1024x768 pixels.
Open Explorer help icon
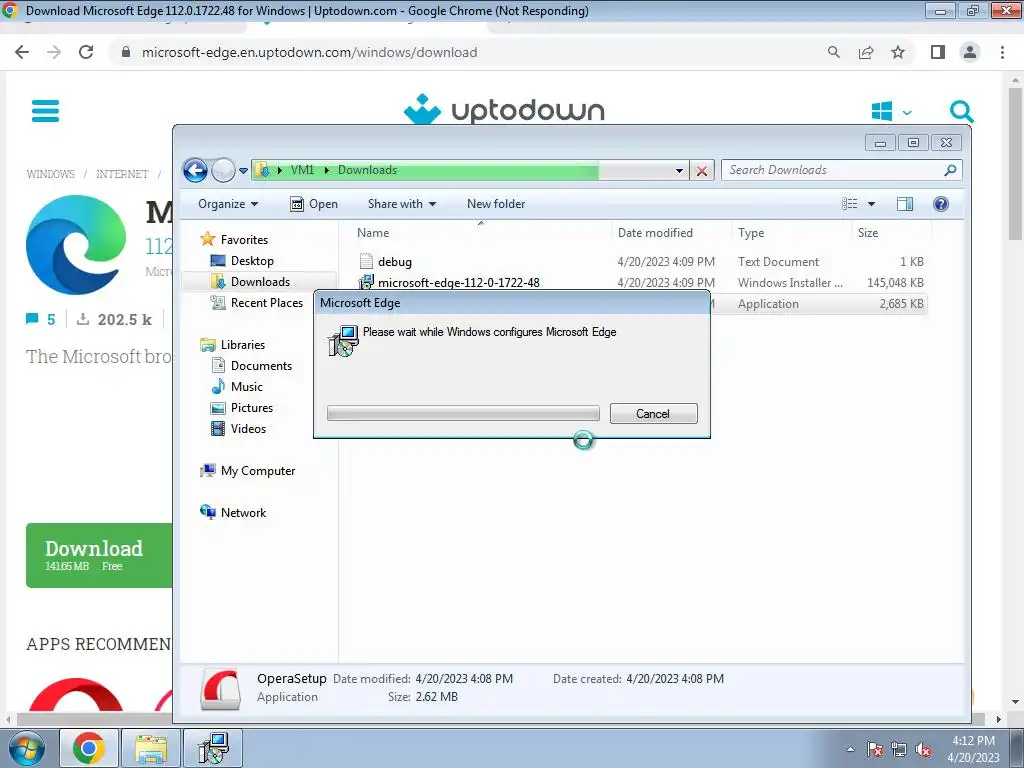(x=940, y=204)
